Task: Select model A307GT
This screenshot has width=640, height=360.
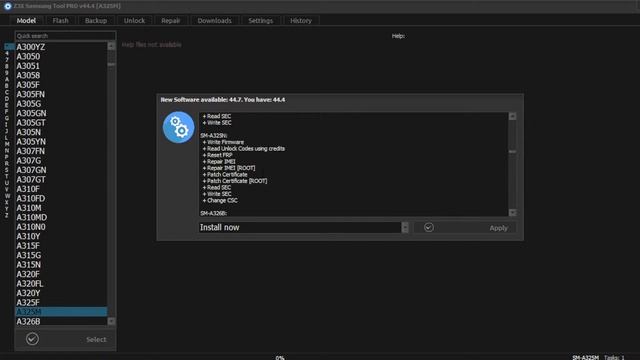Action: [x=61, y=180]
